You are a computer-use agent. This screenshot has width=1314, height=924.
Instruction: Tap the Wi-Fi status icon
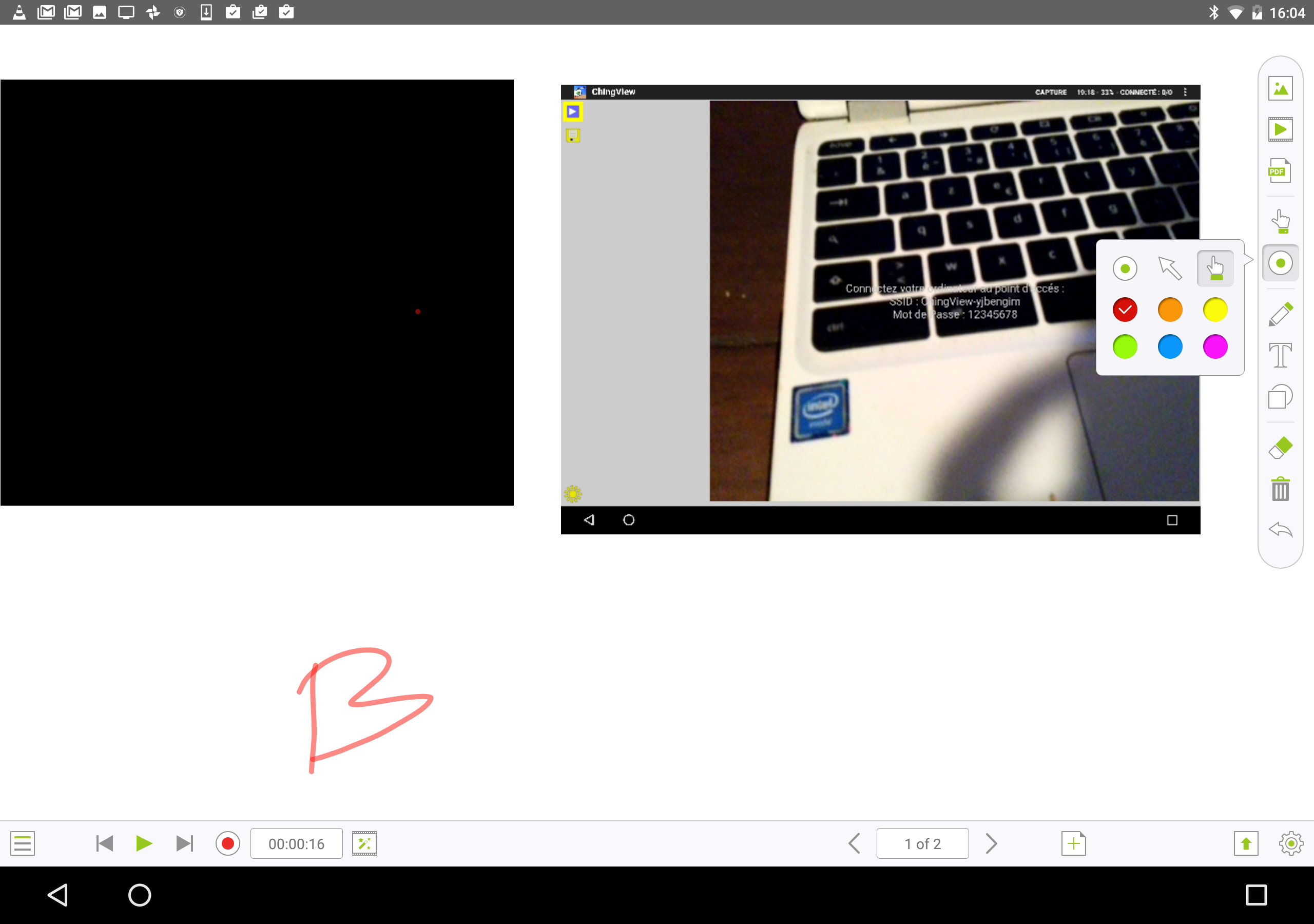[x=1235, y=13]
